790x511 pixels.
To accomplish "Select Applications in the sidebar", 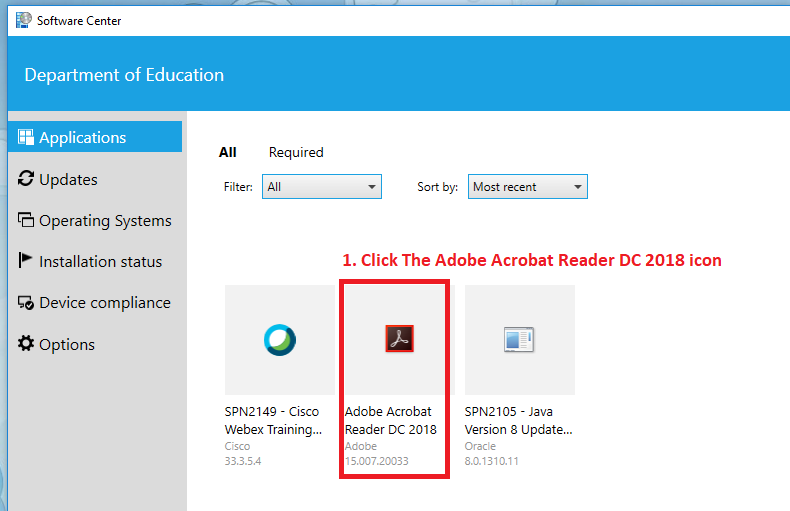I will [x=95, y=137].
